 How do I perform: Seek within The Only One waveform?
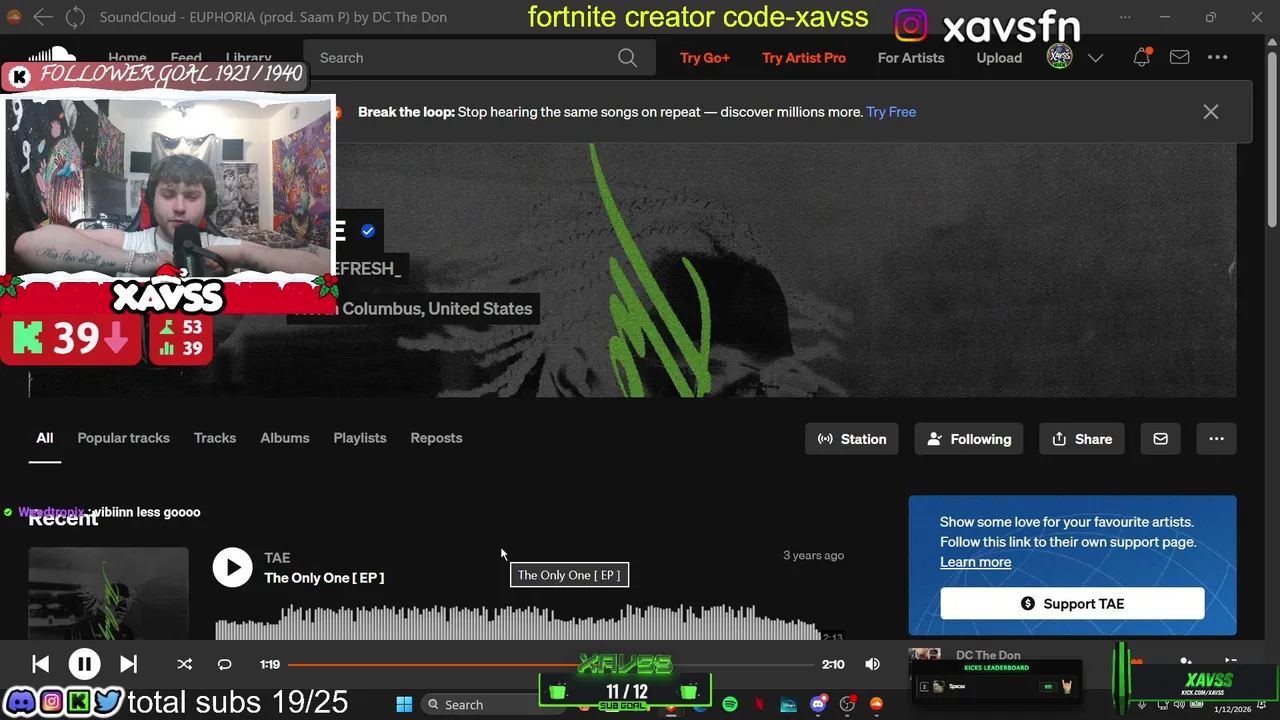(517, 622)
